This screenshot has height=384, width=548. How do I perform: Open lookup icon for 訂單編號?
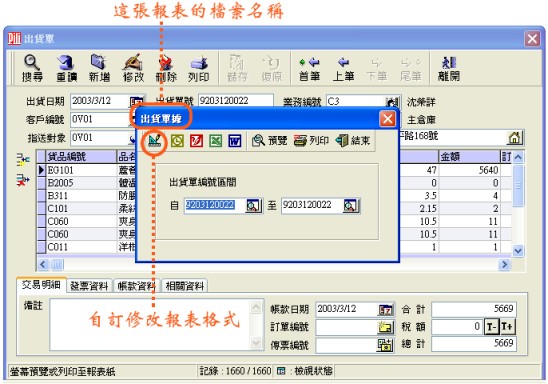[386, 327]
